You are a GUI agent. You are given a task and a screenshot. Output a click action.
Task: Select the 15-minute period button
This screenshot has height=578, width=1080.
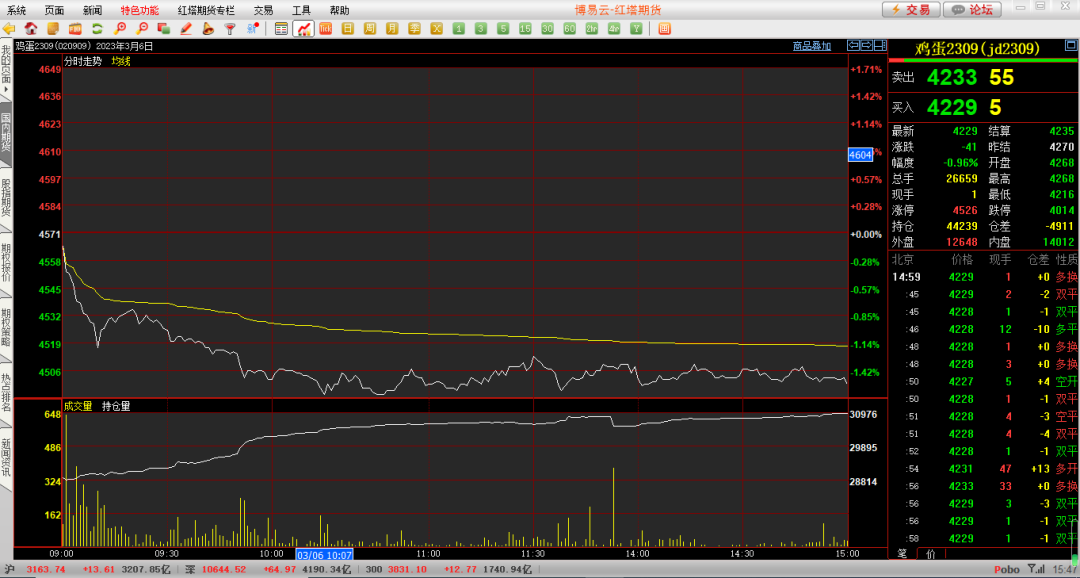pyautogui.click(x=525, y=29)
